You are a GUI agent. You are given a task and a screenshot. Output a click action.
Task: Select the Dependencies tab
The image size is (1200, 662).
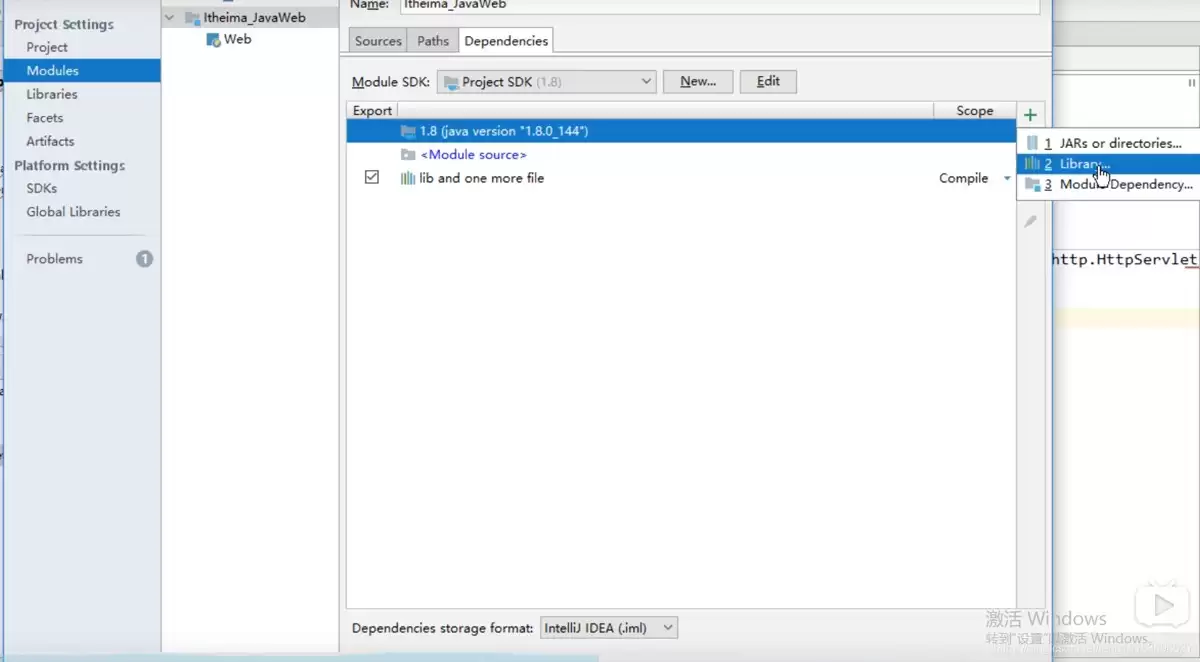point(506,41)
